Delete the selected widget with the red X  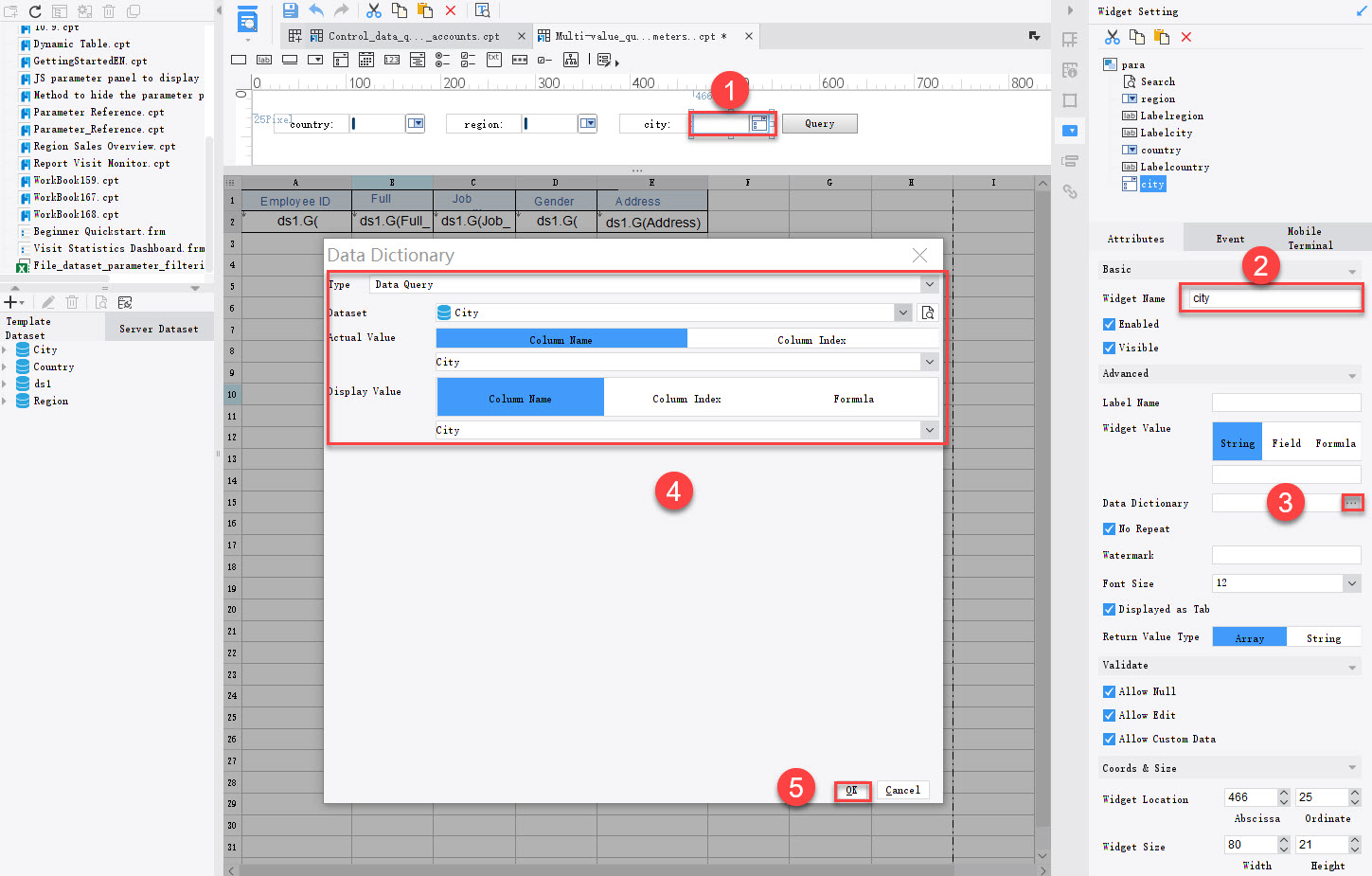(x=1186, y=34)
